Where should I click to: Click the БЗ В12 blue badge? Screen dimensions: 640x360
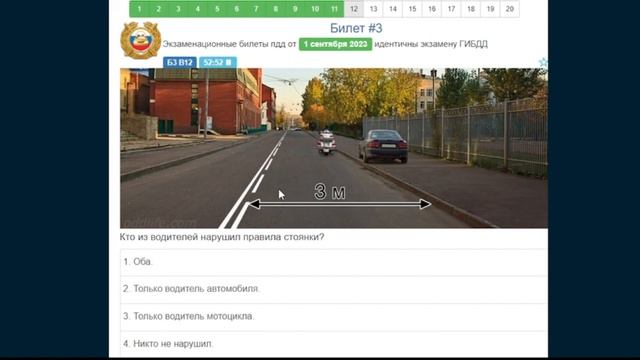[x=180, y=62]
